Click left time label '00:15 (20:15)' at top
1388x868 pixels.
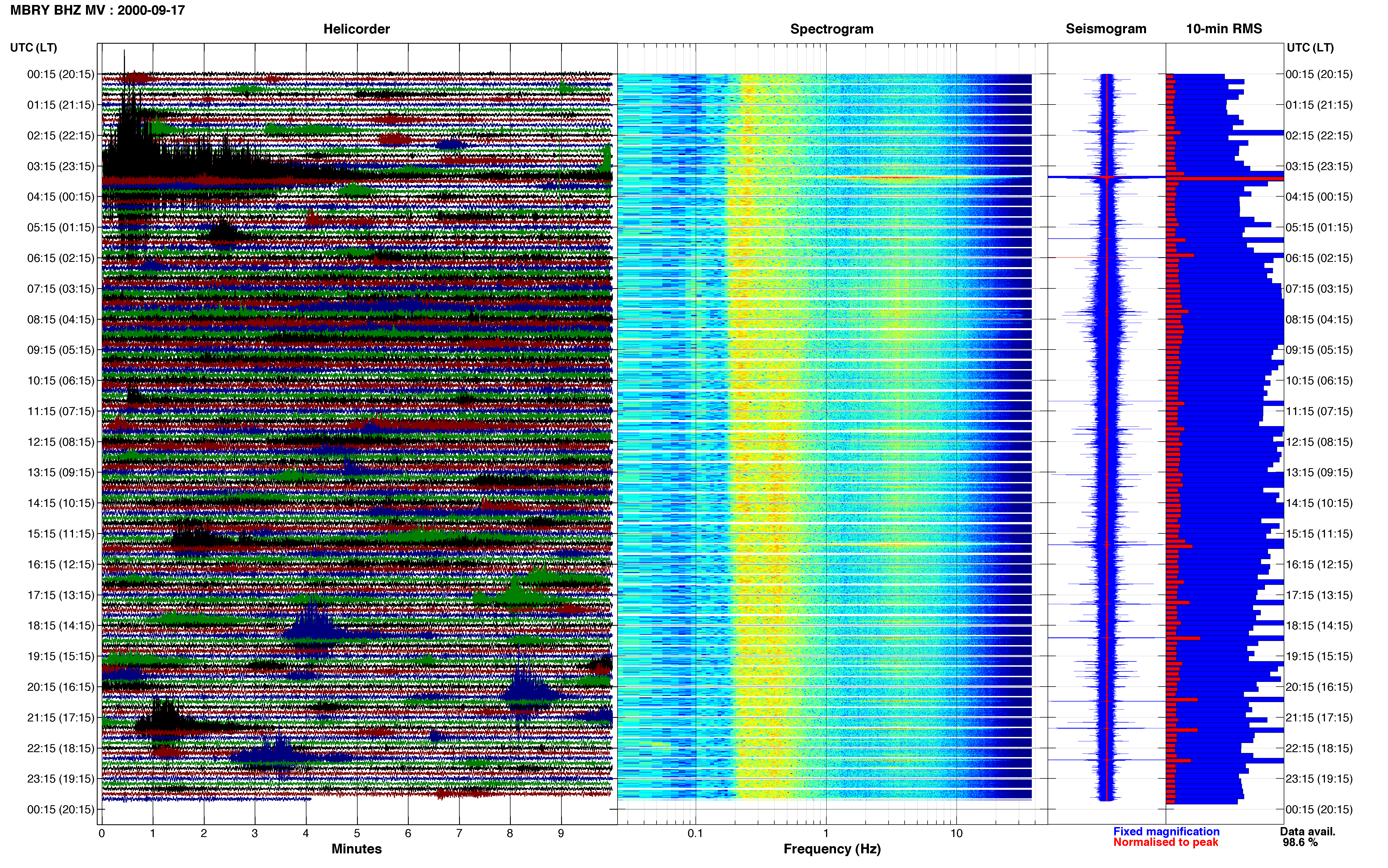(61, 74)
